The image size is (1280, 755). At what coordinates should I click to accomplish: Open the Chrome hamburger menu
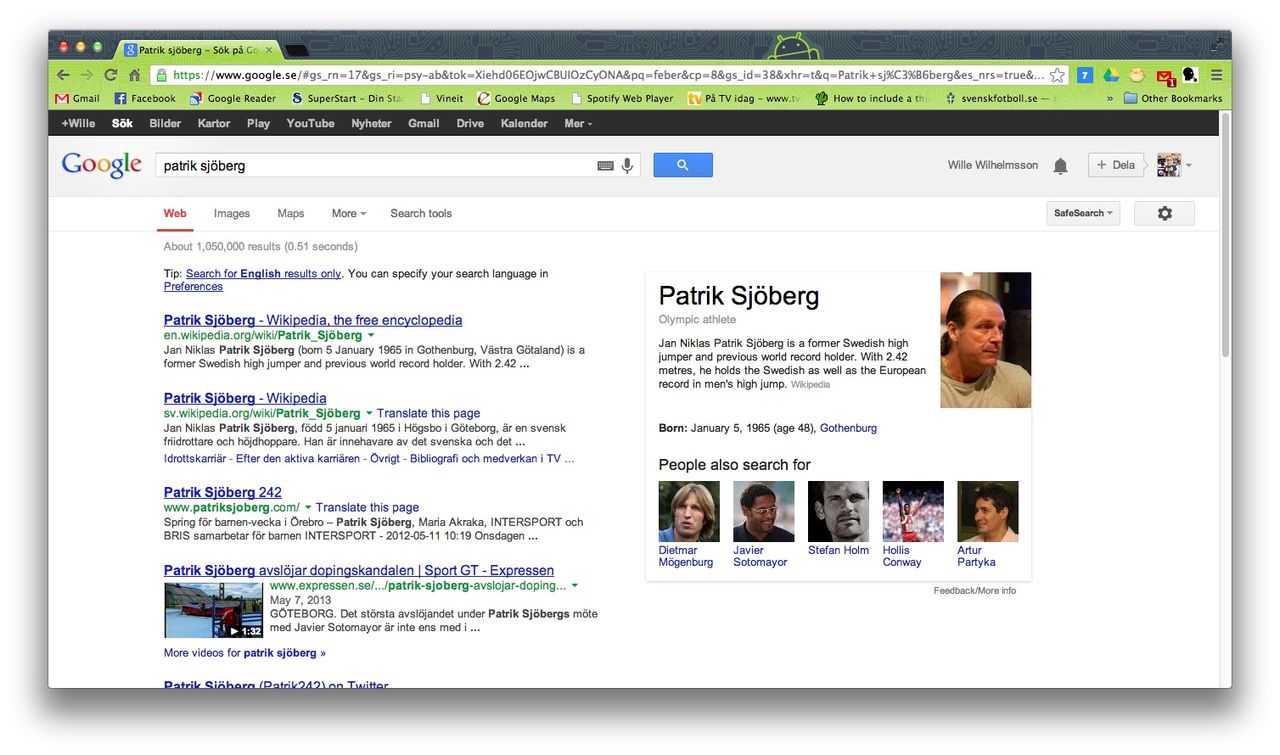[x=1217, y=75]
